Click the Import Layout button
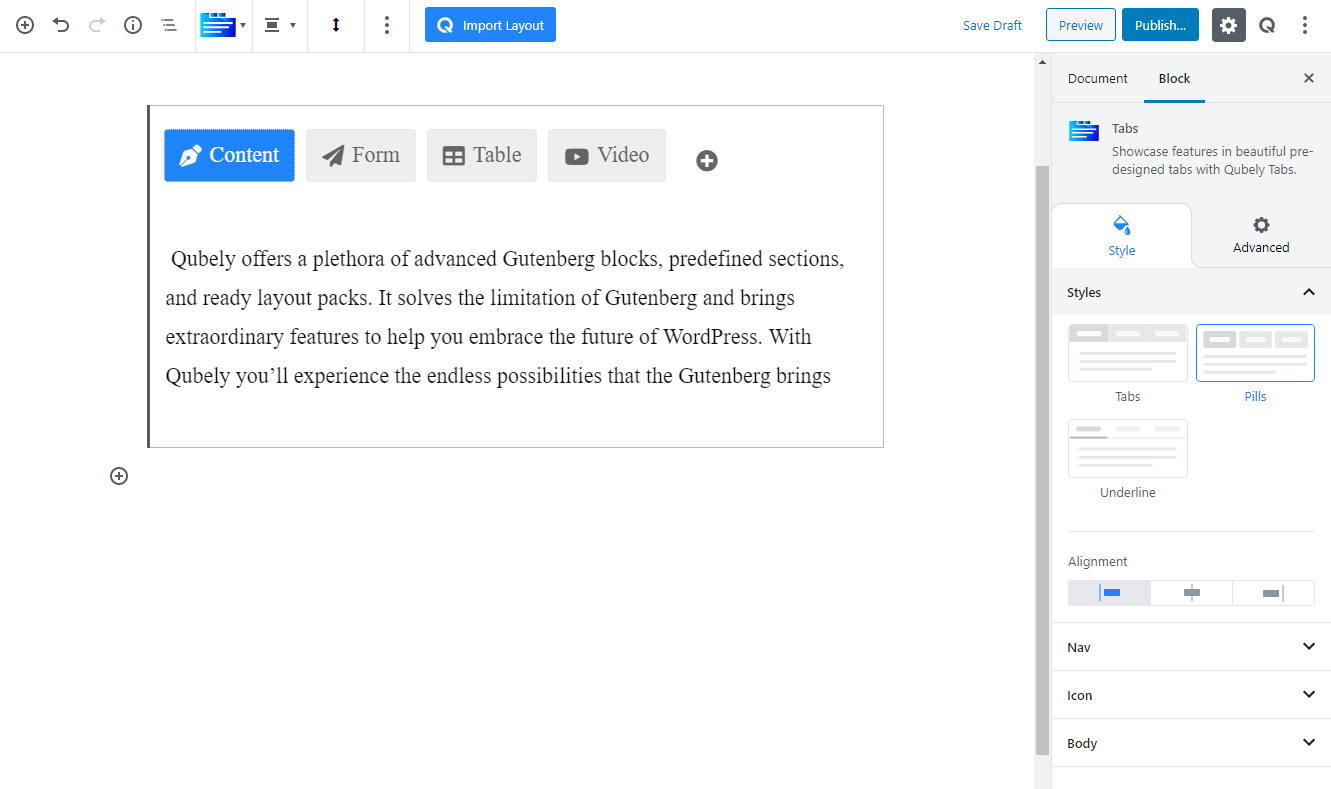Viewport: 1331px width, 789px height. (x=490, y=25)
